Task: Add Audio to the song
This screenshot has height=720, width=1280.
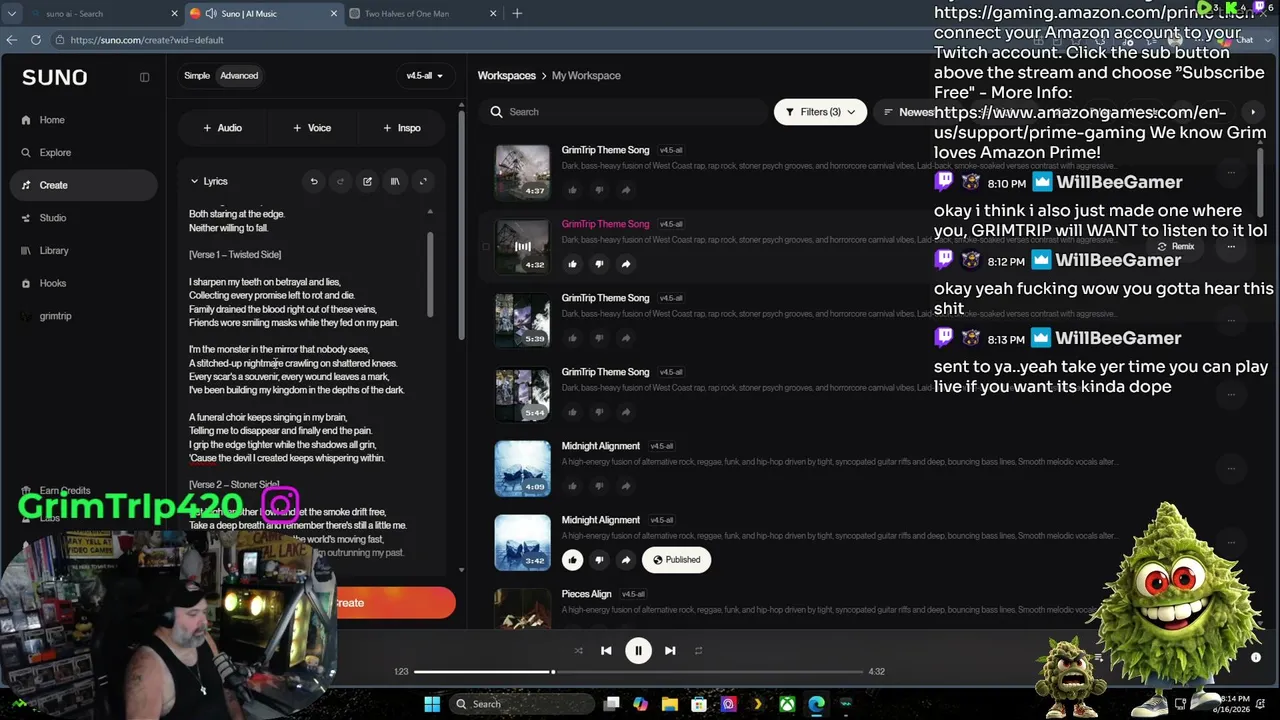Action: (222, 128)
